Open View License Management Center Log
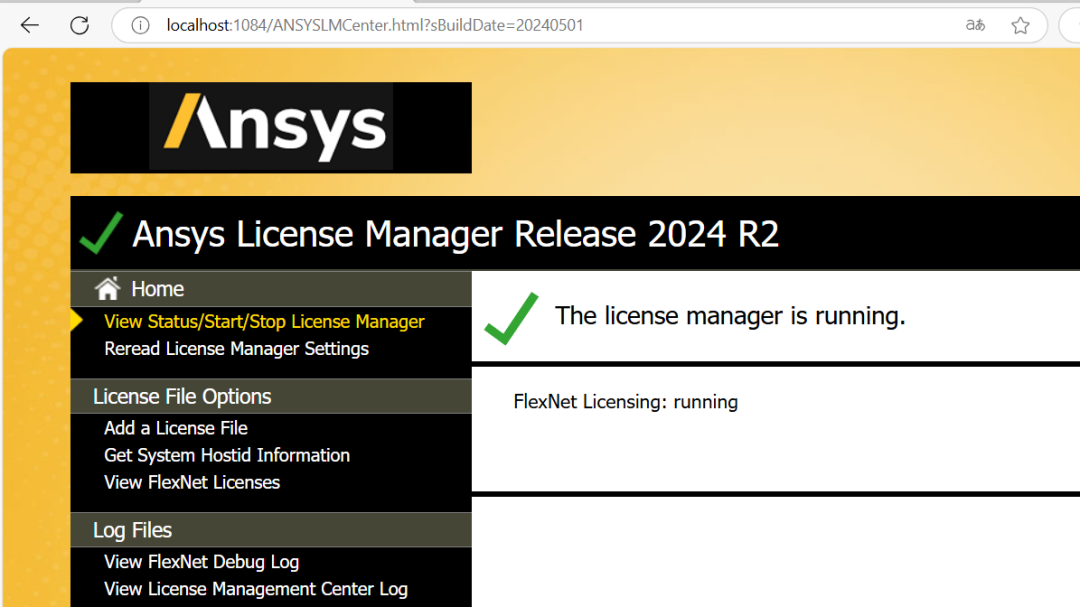Image resolution: width=1080 pixels, height=607 pixels. [256, 589]
